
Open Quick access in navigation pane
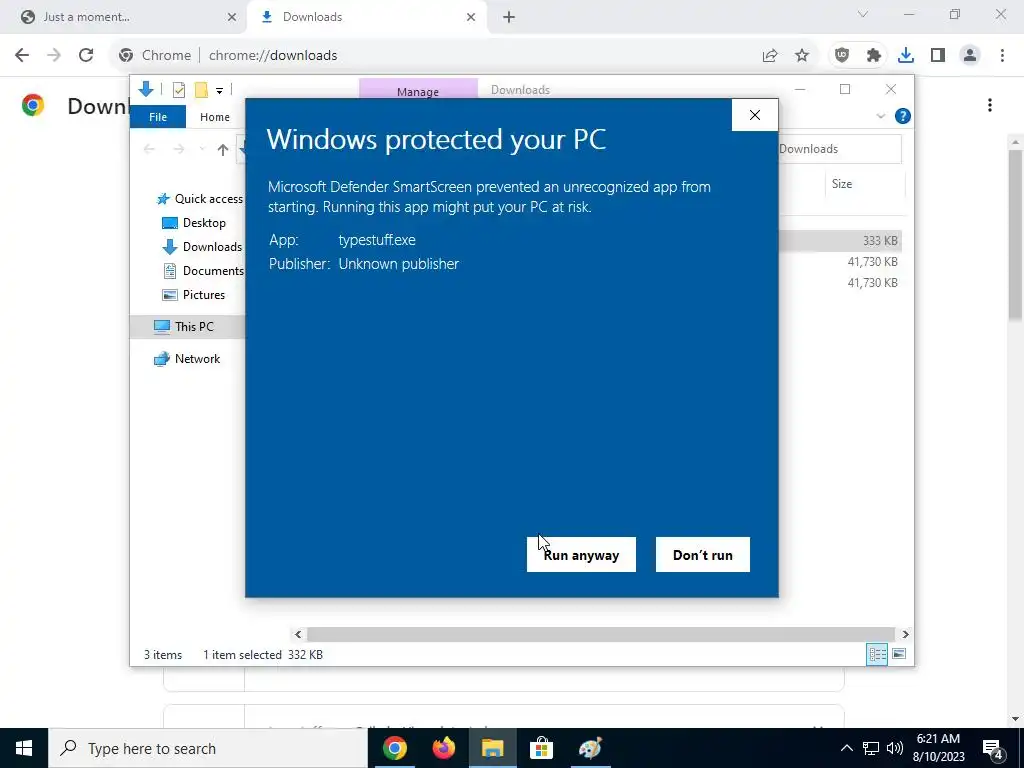click(208, 199)
